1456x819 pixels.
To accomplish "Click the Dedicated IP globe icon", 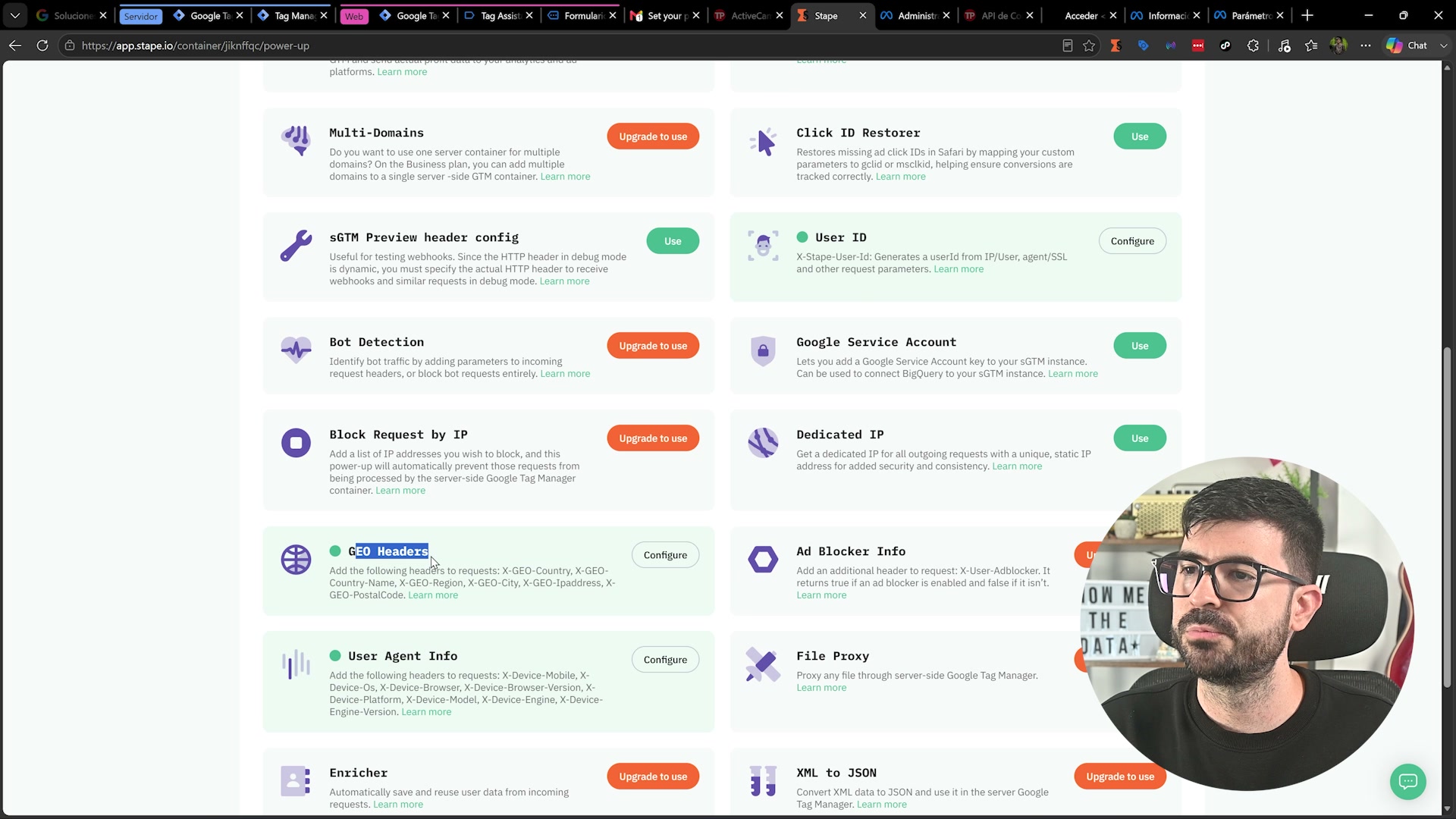I will 763,443.
